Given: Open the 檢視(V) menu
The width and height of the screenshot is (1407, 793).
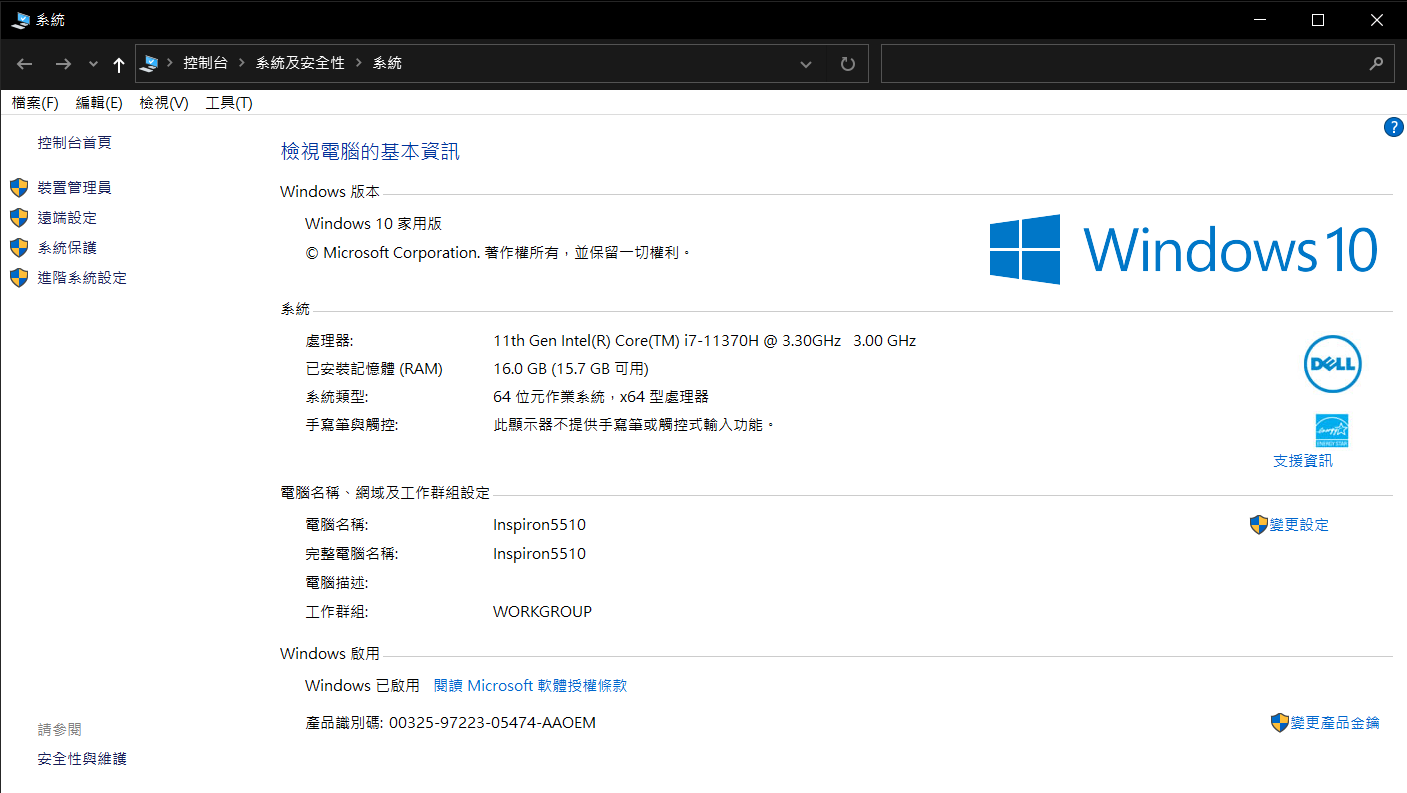Looking at the screenshot, I should click(164, 103).
